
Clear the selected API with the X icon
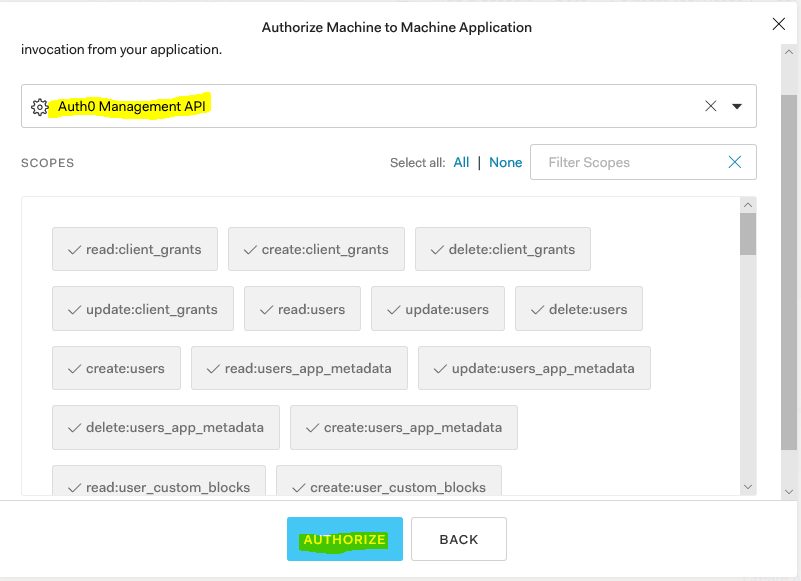pyautogui.click(x=711, y=106)
